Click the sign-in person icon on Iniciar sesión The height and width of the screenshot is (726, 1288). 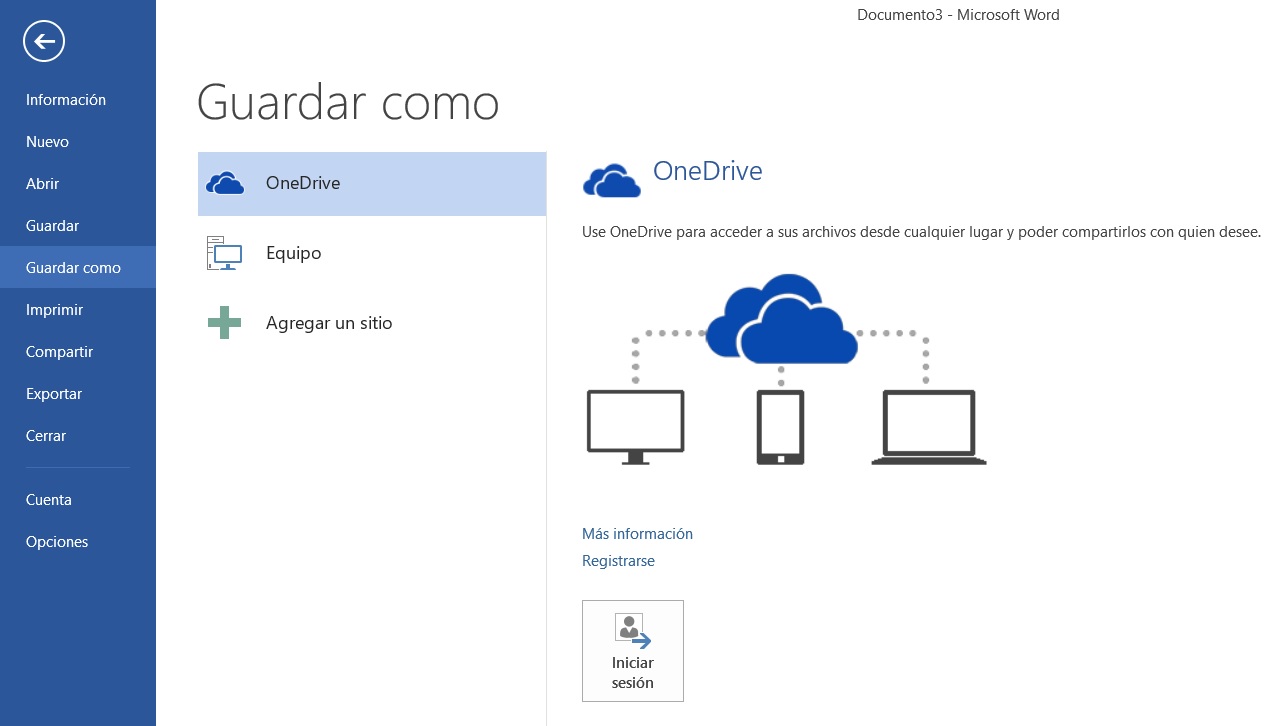coord(633,631)
